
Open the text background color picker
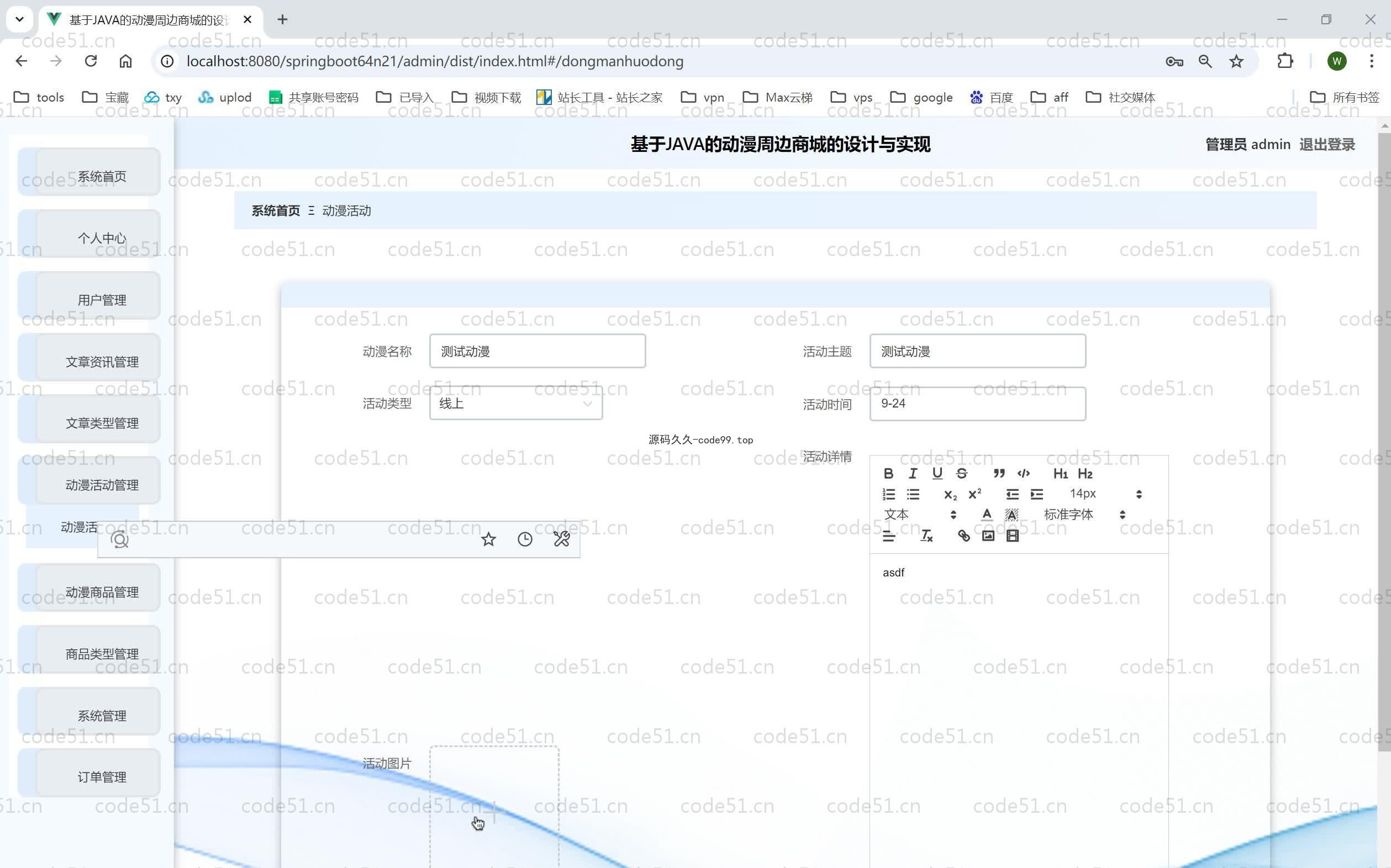click(1011, 515)
